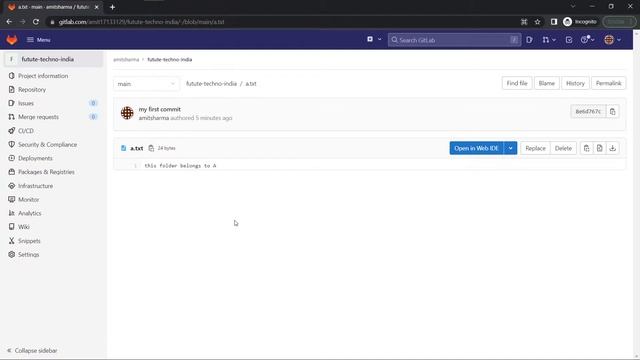The image size is (640, 360).
Task: Download the a.txt file
Action: [612, 148]
